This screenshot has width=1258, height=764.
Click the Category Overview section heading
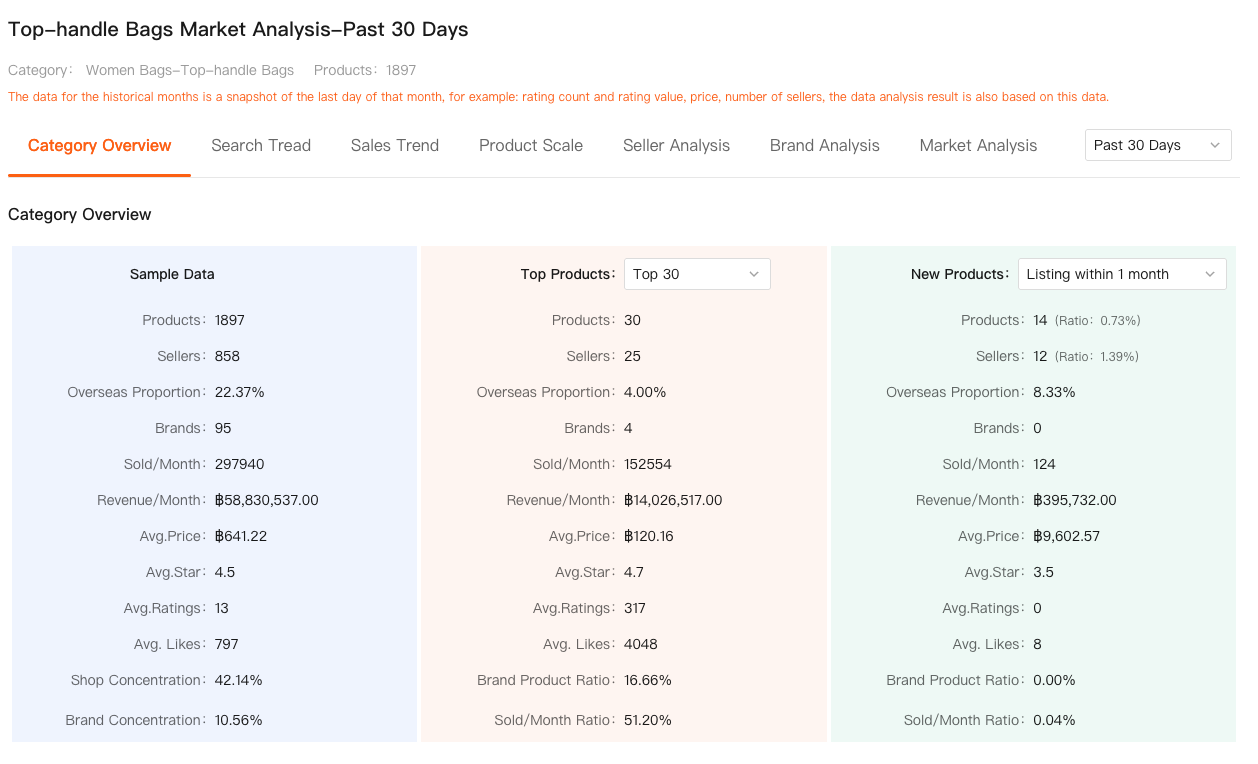pos(80,215)
